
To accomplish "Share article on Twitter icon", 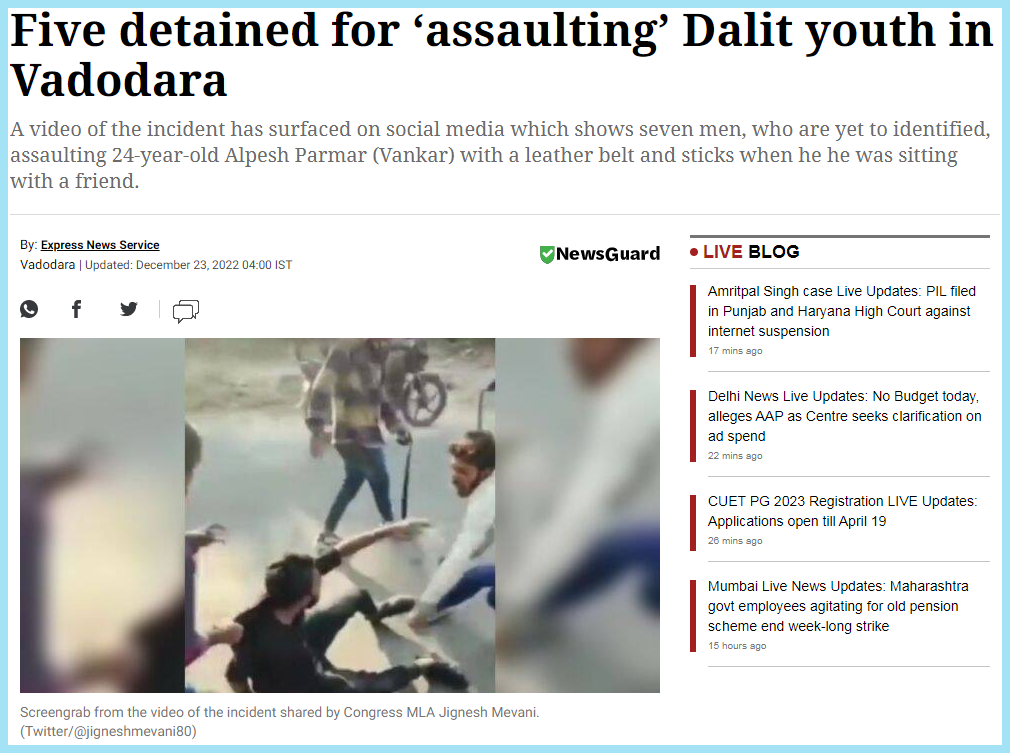I will click(x=129, y=309).
